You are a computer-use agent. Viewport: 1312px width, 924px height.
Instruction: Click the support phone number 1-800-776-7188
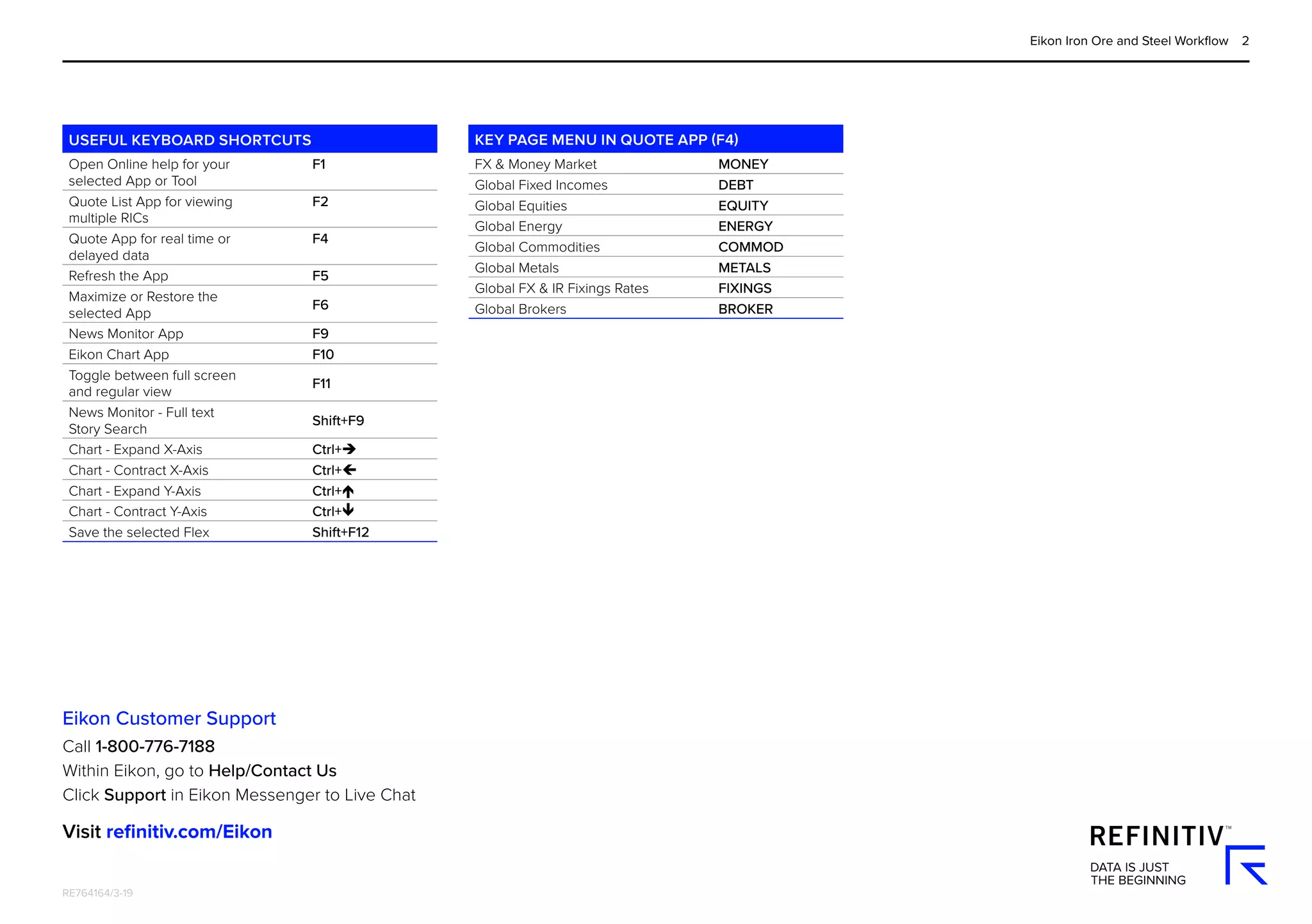pos(155,746)
